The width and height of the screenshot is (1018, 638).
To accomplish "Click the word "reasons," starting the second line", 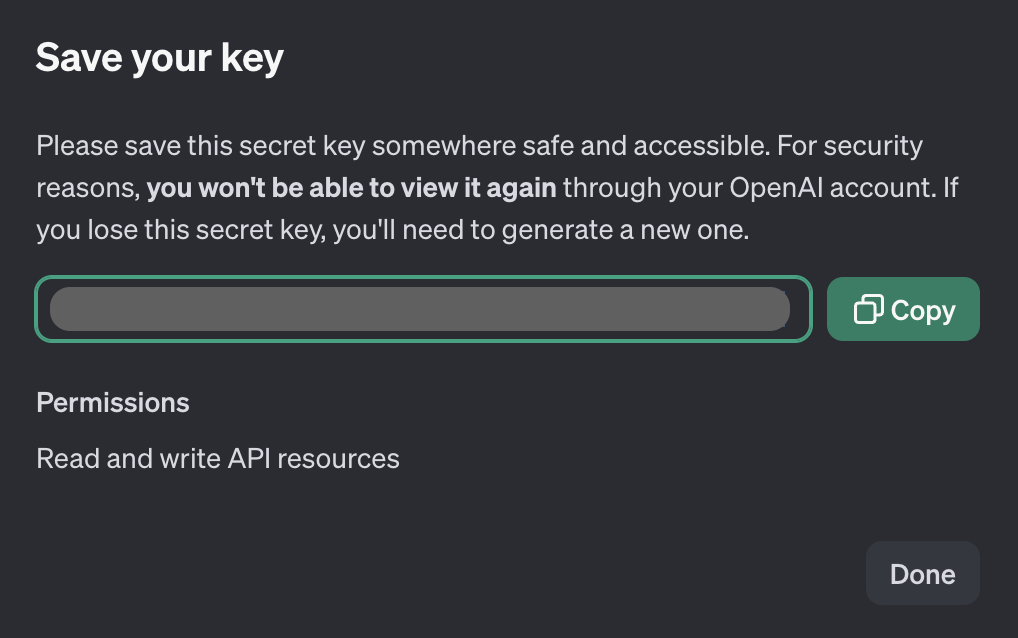I will click(88, 188).
